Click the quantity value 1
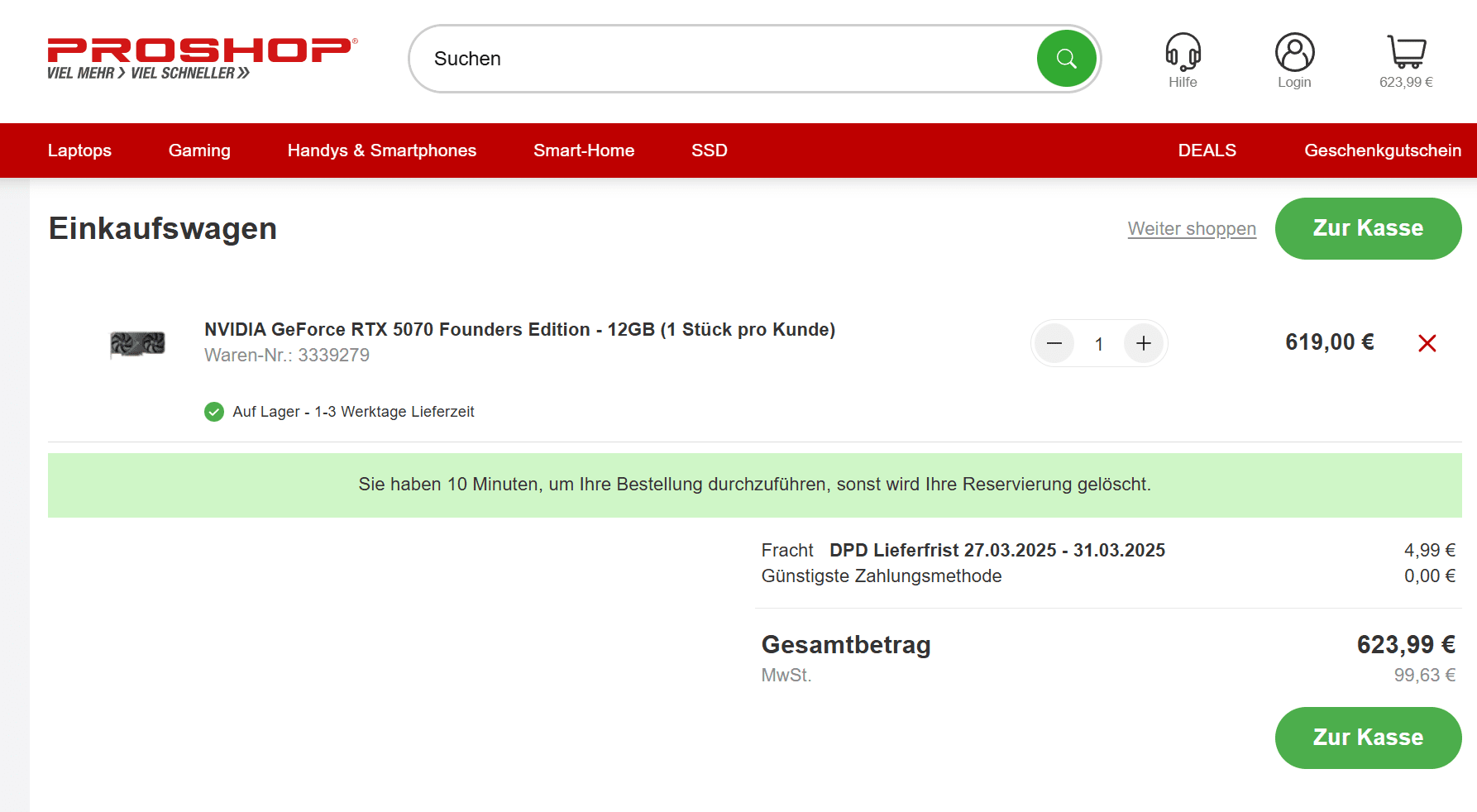 (x=1099, y=344)
